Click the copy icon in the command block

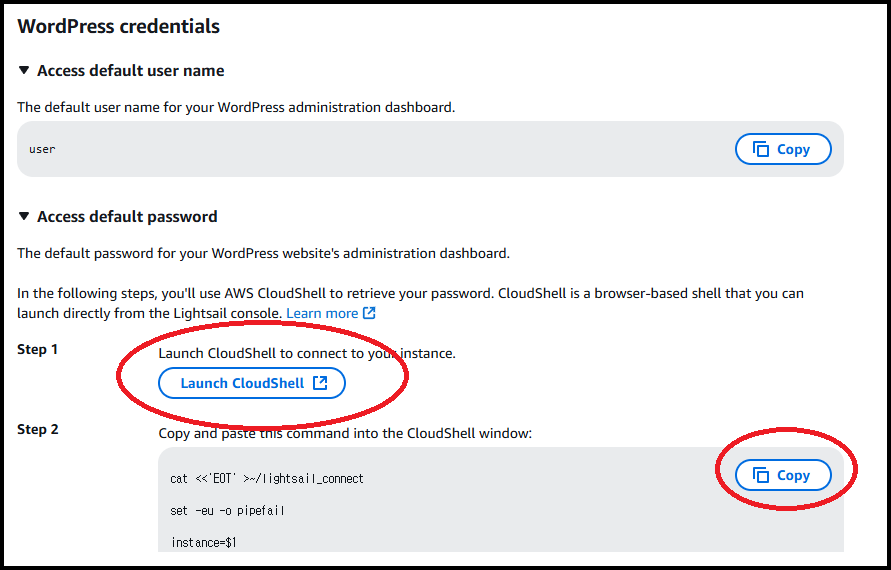pyautogui.click(x=761, y=475)
